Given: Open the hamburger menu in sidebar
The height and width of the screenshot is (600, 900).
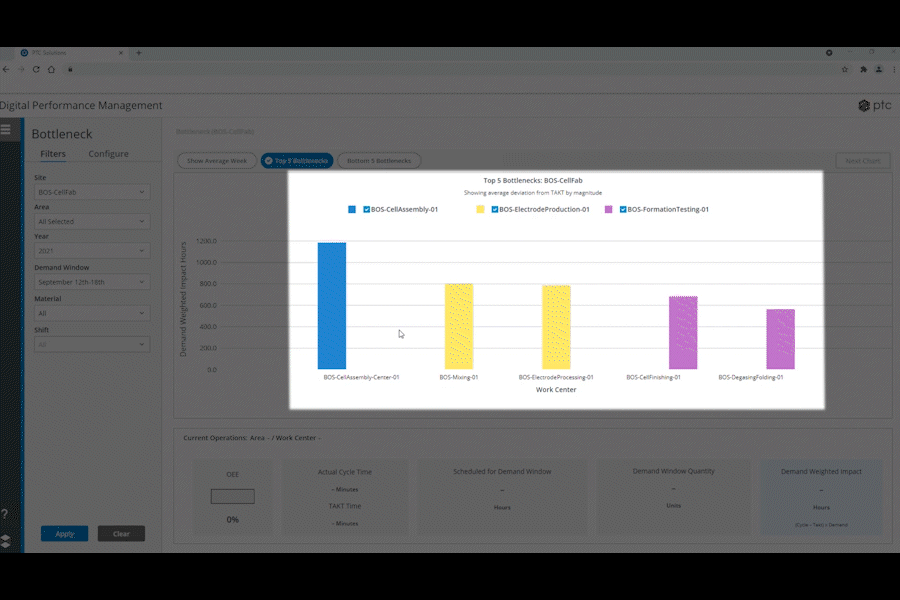Looking at the screenshot, I should tap(6, 129).
